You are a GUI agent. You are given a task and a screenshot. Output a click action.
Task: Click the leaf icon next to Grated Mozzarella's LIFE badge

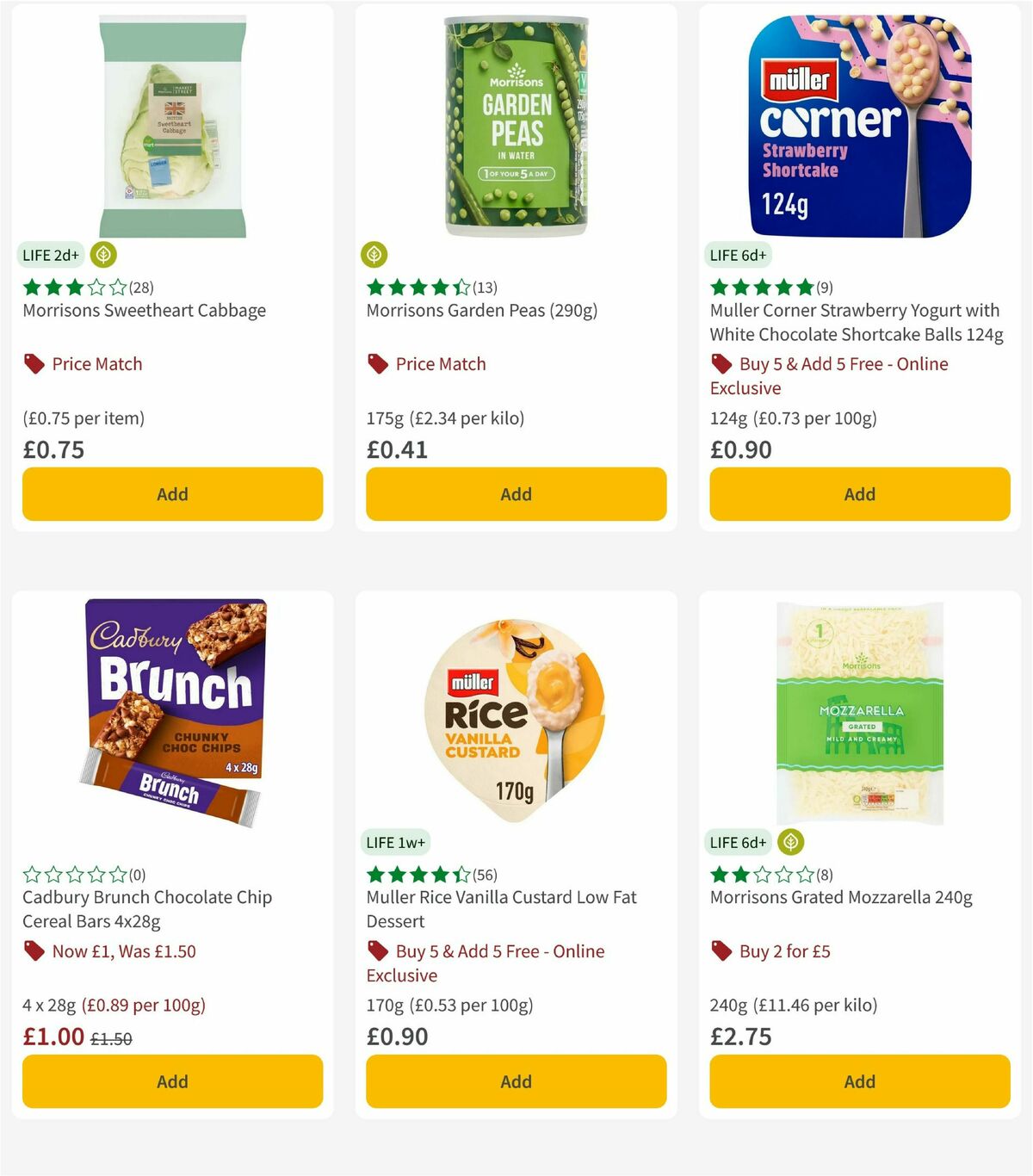click(790, 842)
